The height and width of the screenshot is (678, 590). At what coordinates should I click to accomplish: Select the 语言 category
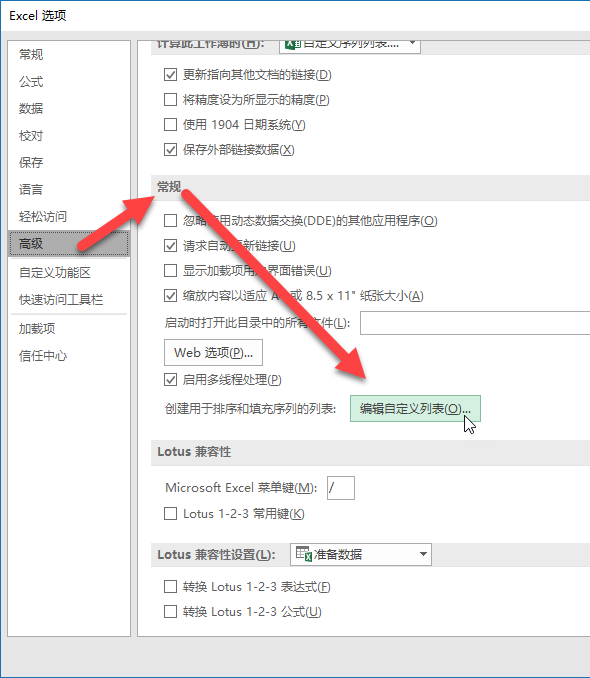[31, 189]
